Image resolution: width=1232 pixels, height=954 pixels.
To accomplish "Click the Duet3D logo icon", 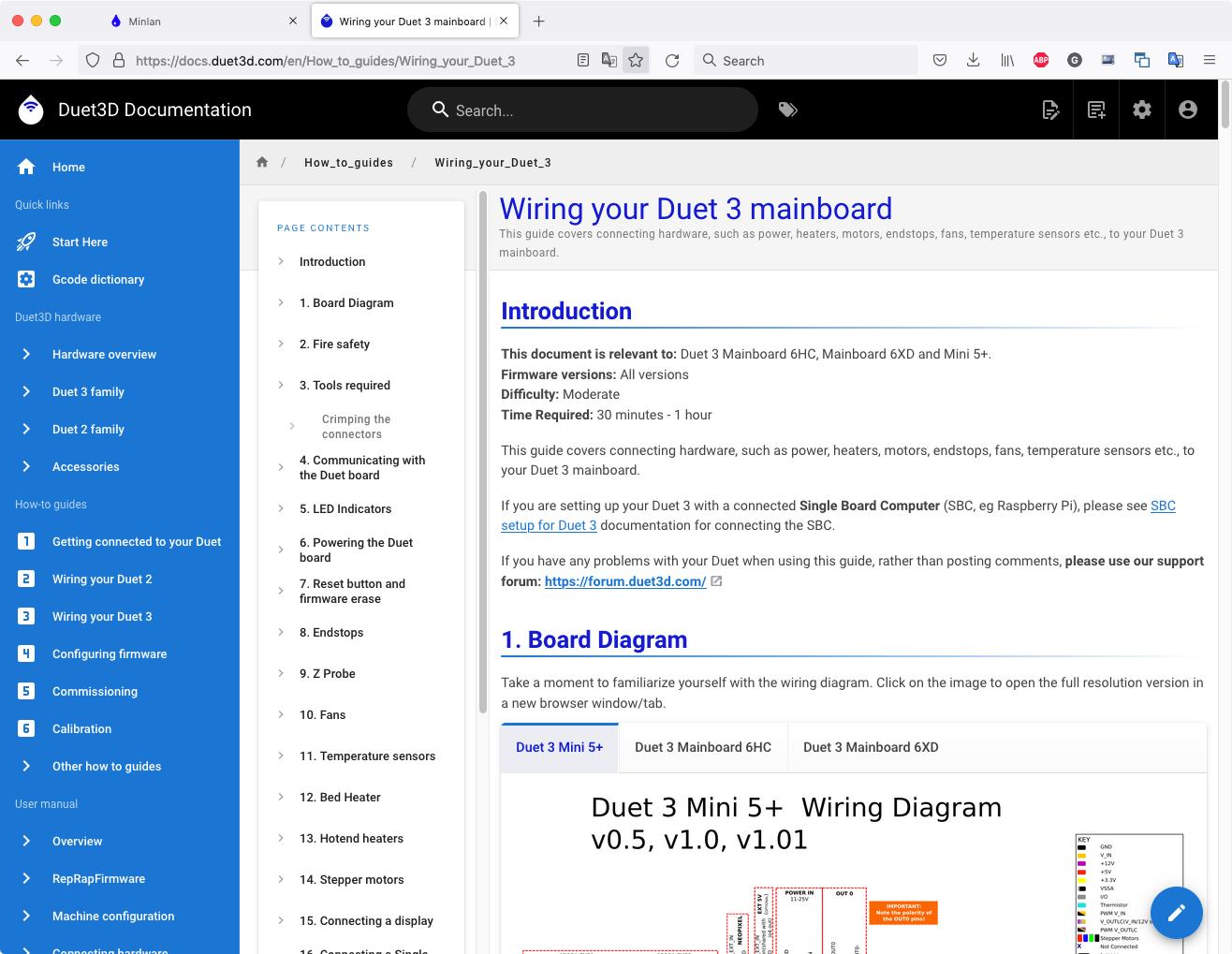I will [31, 110].
